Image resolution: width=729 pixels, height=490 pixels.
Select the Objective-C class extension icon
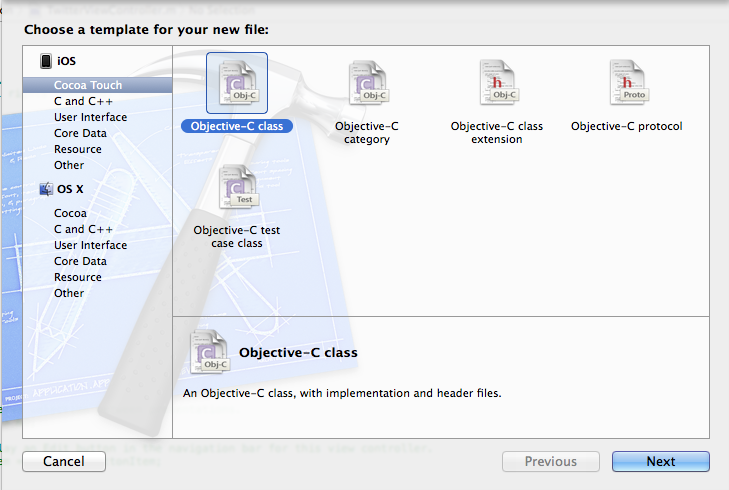pyautogui.click(x=497, y=83)
